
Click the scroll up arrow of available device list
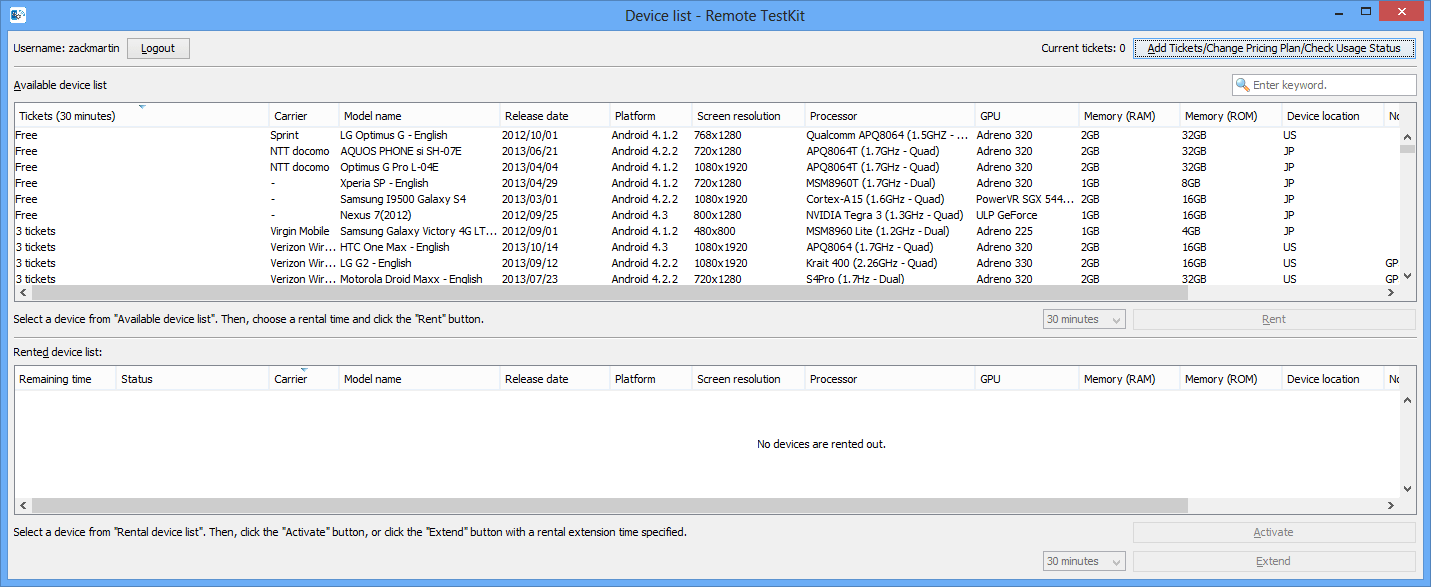tap(1407, 136)
